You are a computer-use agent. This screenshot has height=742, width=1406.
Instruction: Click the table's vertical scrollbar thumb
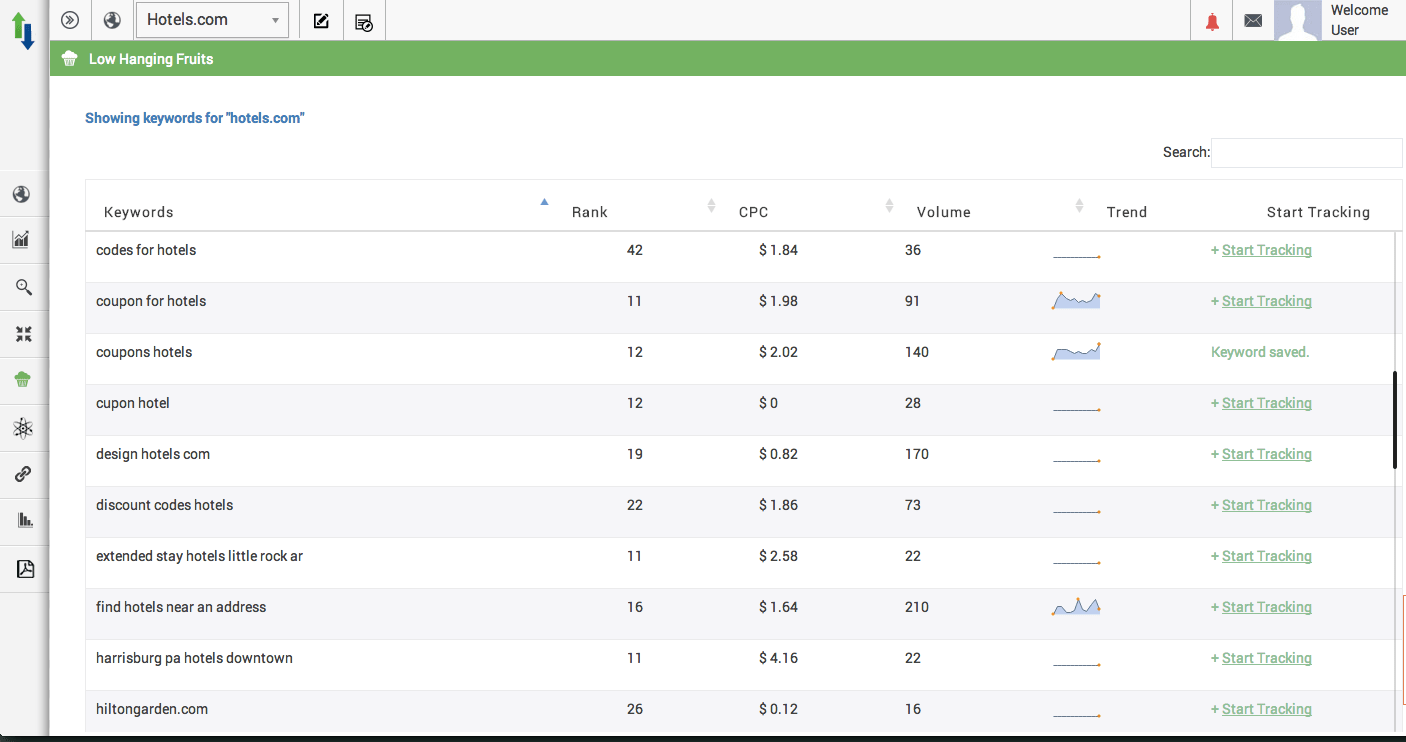click(1395, 420)
